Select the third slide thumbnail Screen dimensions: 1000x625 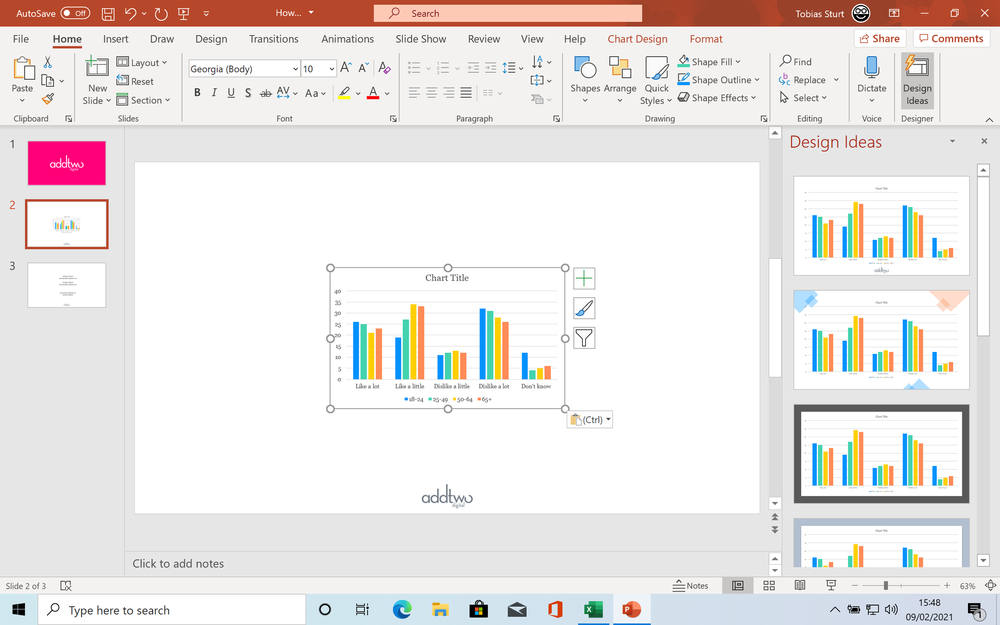[x=66, y=285]
